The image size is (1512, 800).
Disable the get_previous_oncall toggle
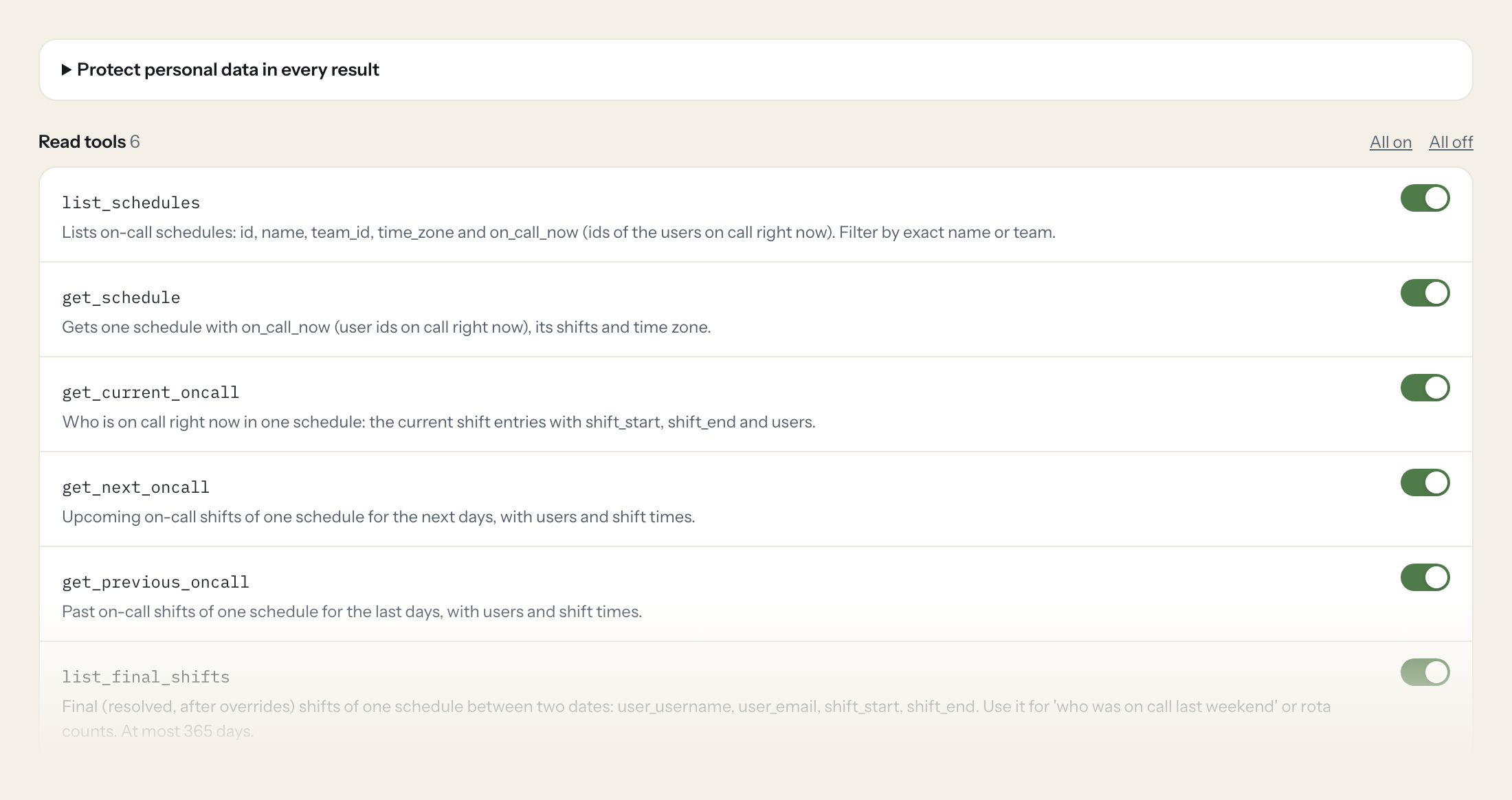point(1425,577)
